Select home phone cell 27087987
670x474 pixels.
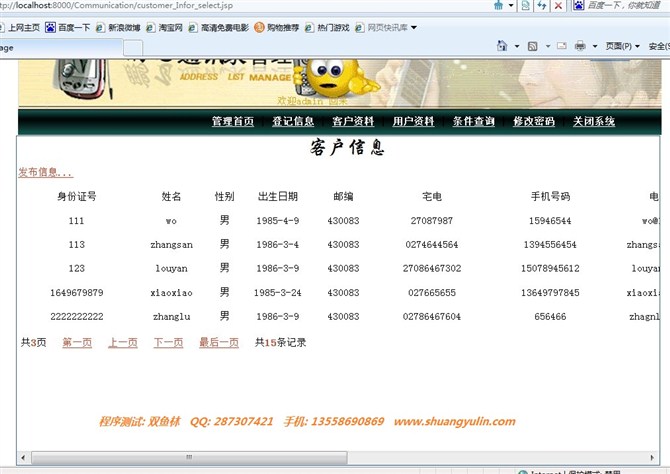[x=432, y=221]
